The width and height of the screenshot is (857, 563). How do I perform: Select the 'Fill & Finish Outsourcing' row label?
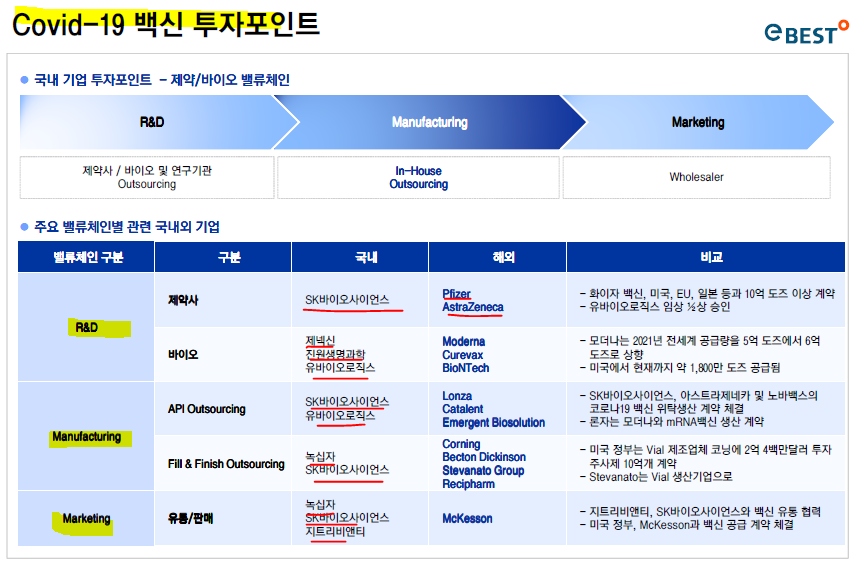(x=226, y=464)
